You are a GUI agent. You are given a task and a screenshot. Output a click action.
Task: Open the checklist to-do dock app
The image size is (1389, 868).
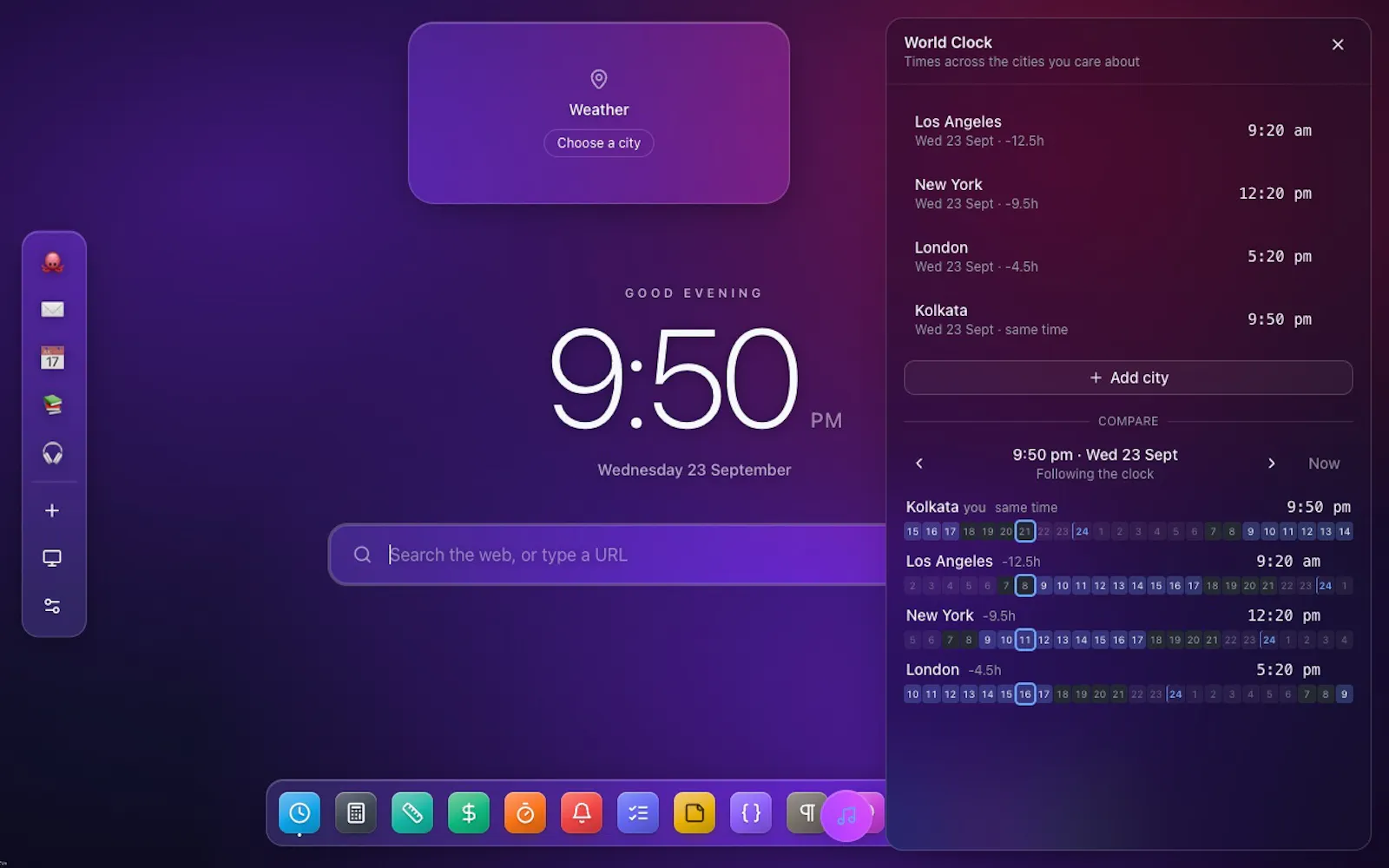click(638, 813)
